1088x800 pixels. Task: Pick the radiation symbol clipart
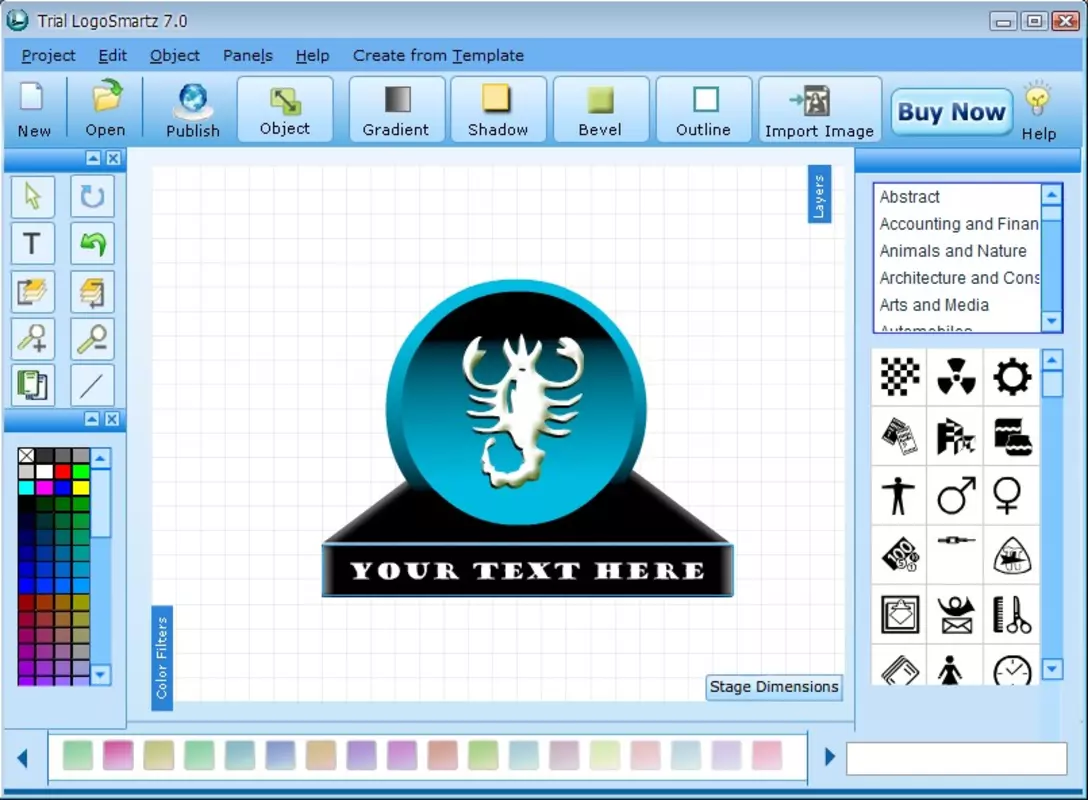(955, 377)
